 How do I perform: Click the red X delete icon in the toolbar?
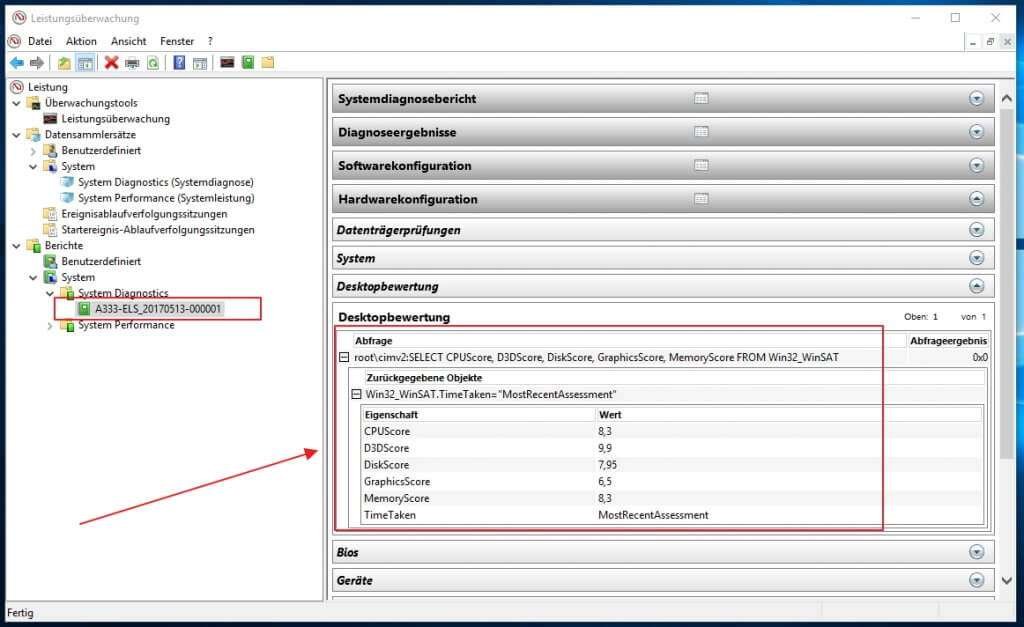click(111, 63)
